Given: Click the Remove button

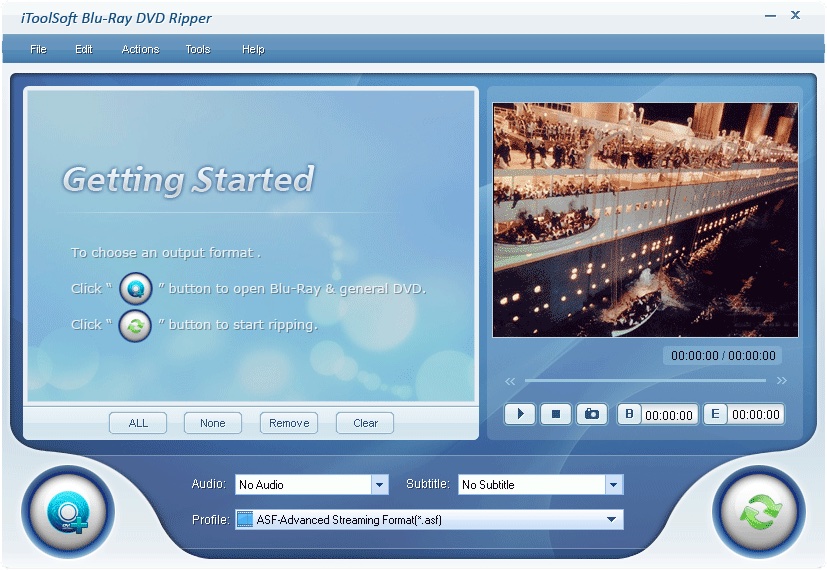Looking at the screenshot, I should tap(289, 423).
